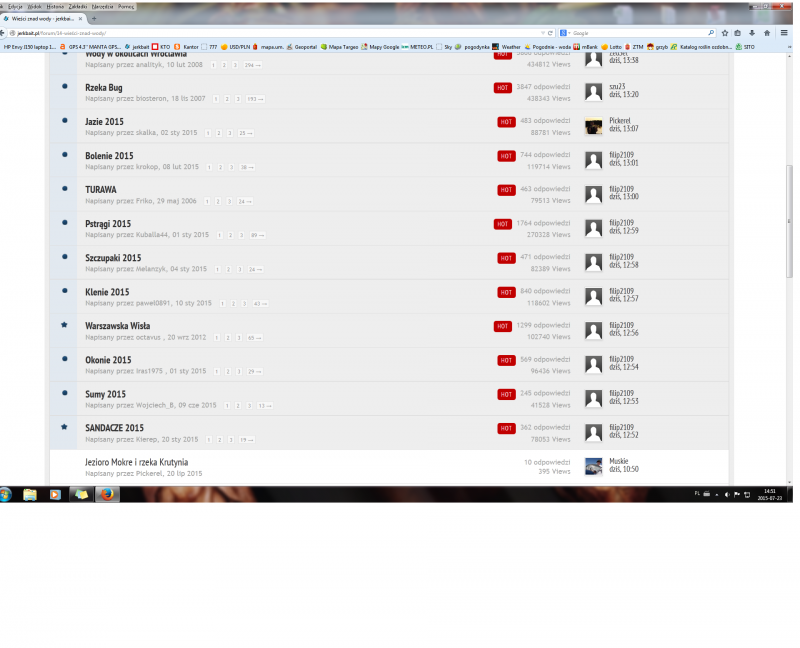Reload the page with the refresh button
The image size is (800, 648).
click(550, 33)
